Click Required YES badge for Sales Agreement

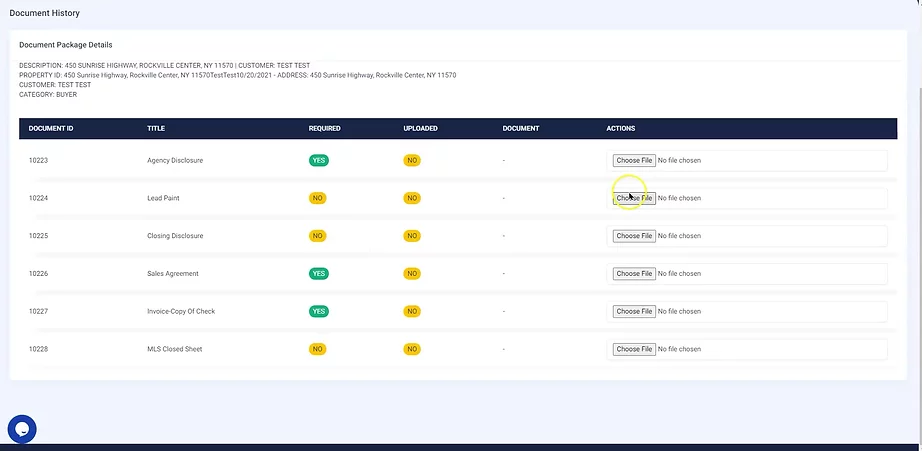coord(319,273)
